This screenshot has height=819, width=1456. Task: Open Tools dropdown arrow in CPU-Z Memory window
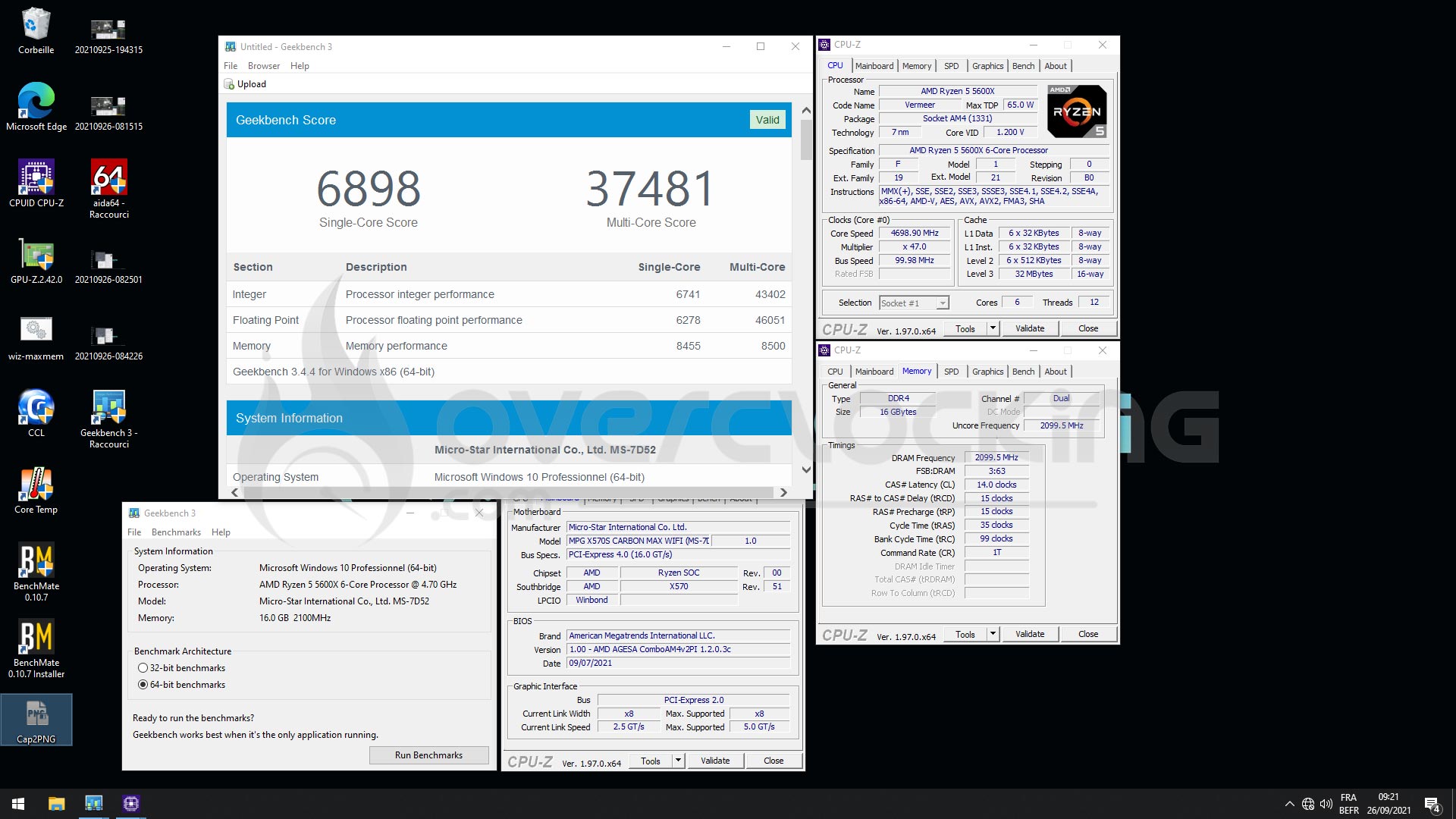point(993,634)
